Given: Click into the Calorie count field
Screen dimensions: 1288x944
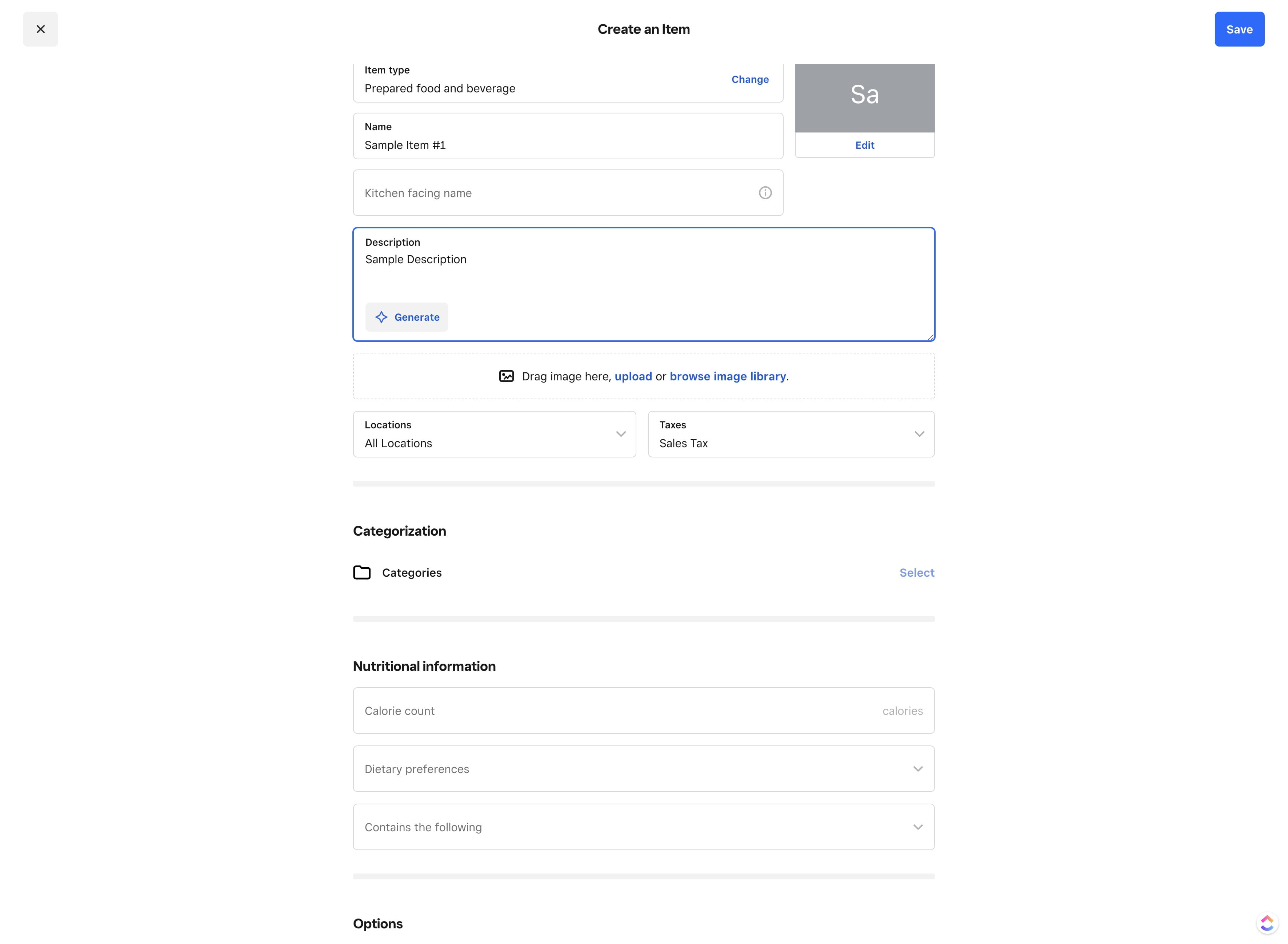Looking at the screenshot, I should 617,711.
